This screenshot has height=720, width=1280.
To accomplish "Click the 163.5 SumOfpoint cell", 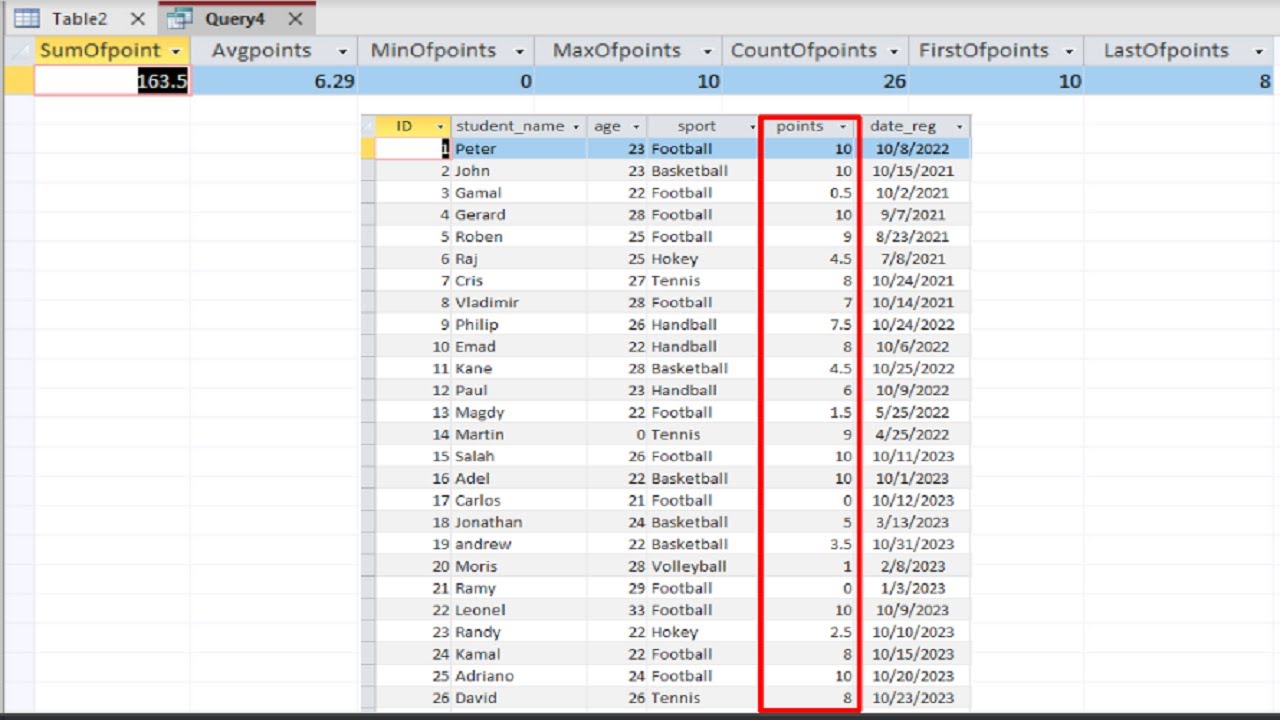I will 112,81.
